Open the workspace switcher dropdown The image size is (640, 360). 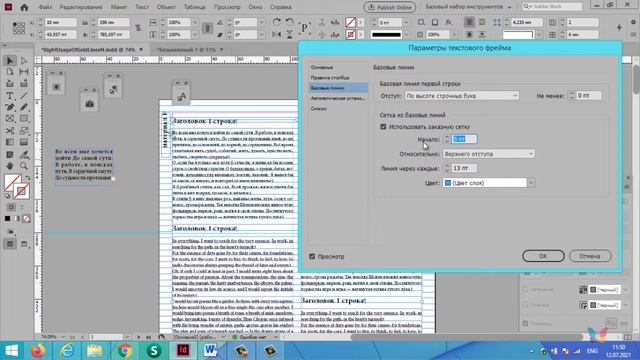tap(468, 7)
